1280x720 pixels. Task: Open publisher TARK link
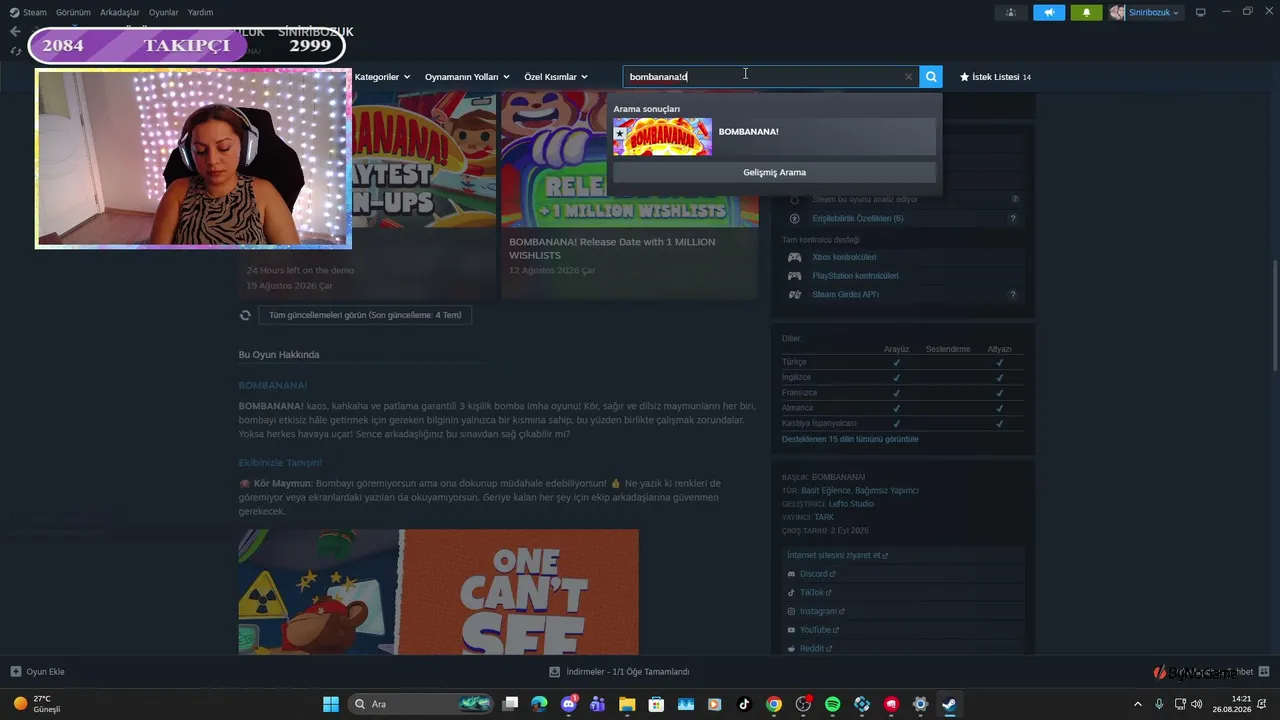(x=824, y=517)
